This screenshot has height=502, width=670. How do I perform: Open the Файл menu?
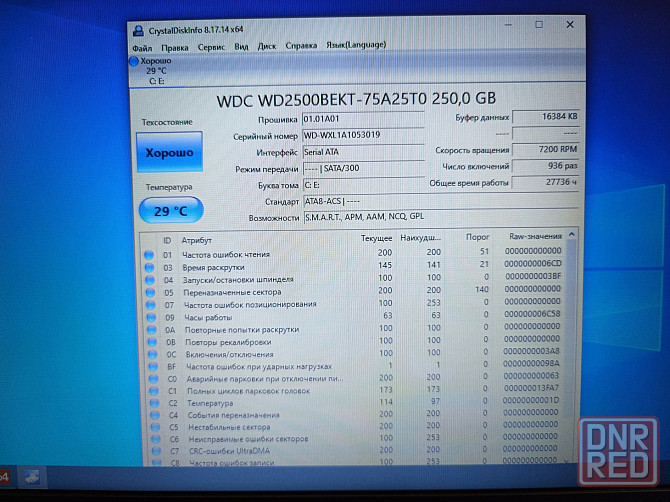[x=142, y=48]
